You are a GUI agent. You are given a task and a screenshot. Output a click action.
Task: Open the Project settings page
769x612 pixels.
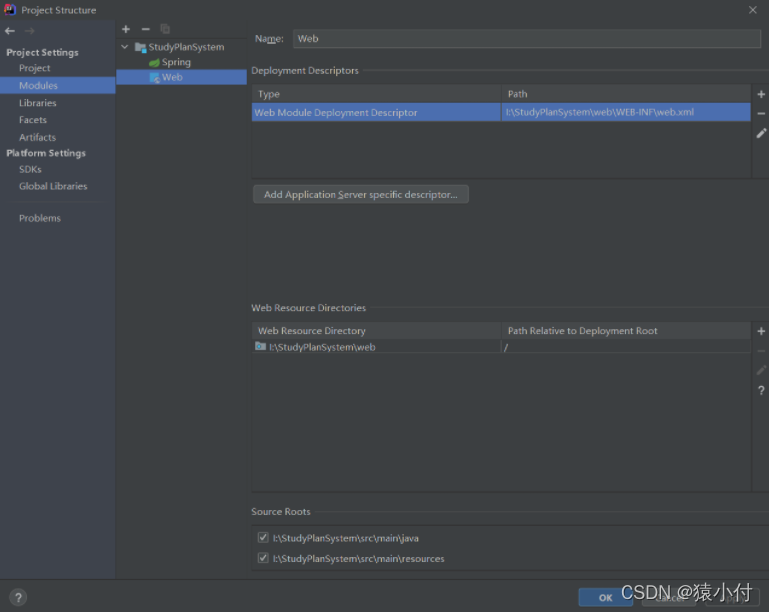[35, 68]
